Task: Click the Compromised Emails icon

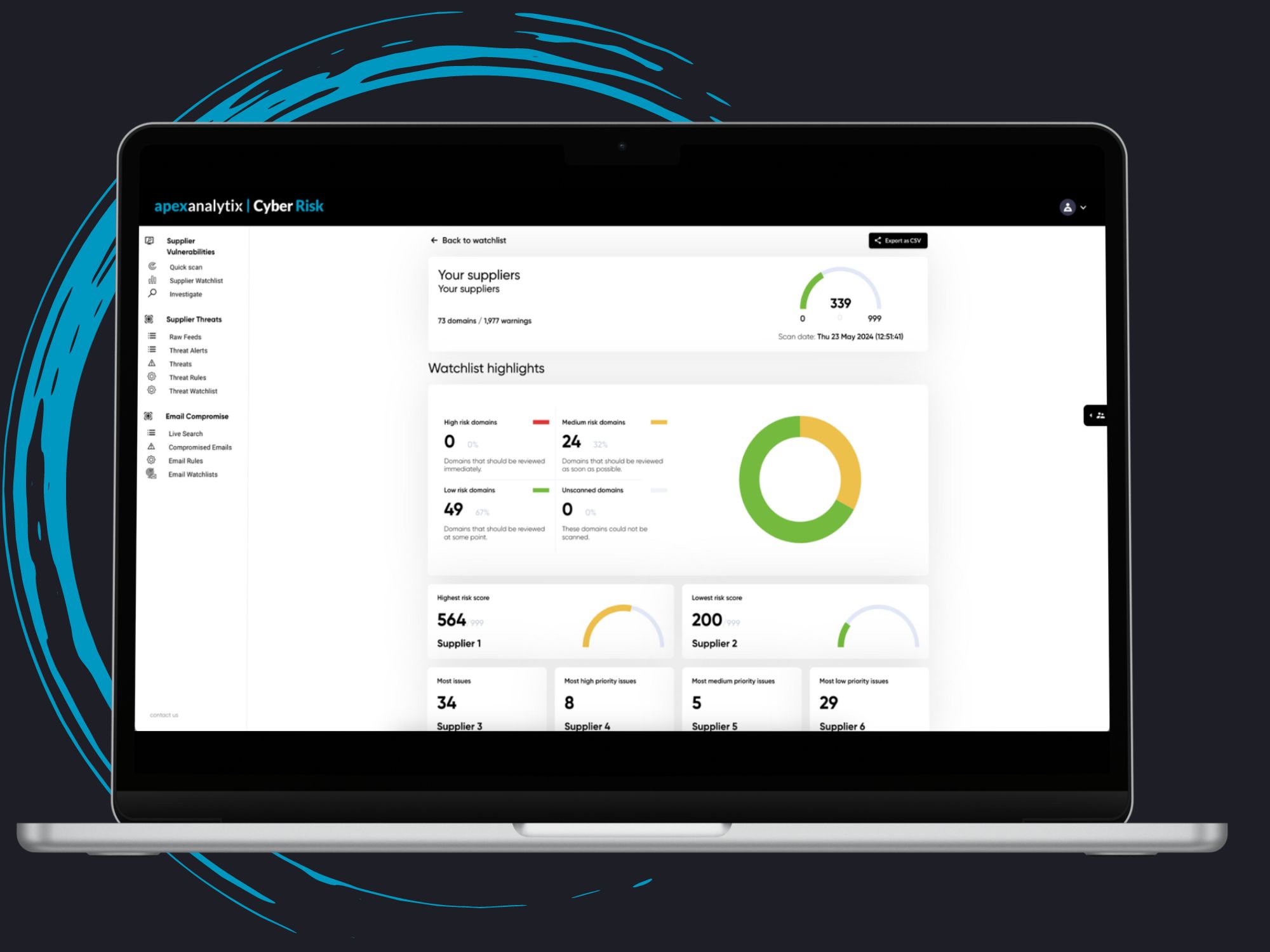Action: (151, 446)
